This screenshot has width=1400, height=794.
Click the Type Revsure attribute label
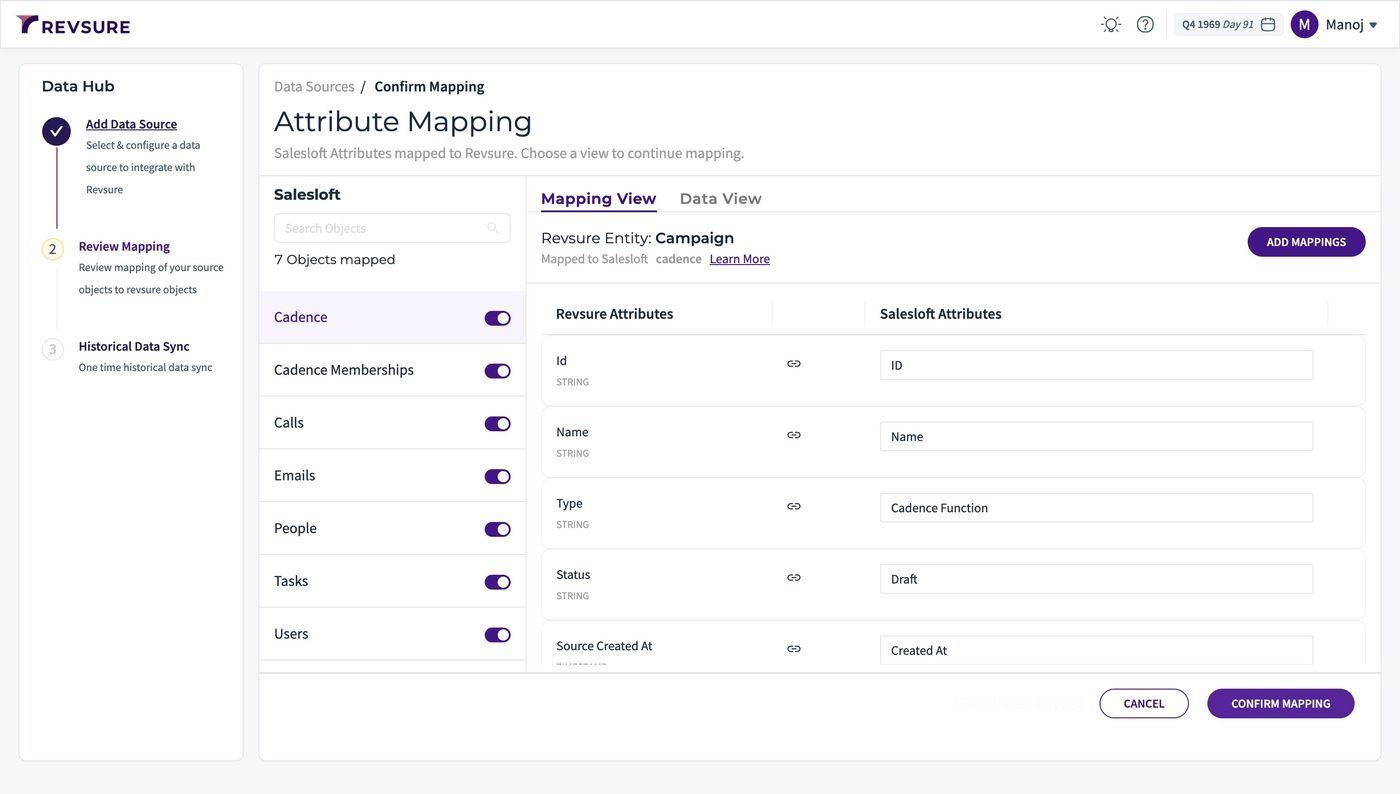[x=569, y=504]
